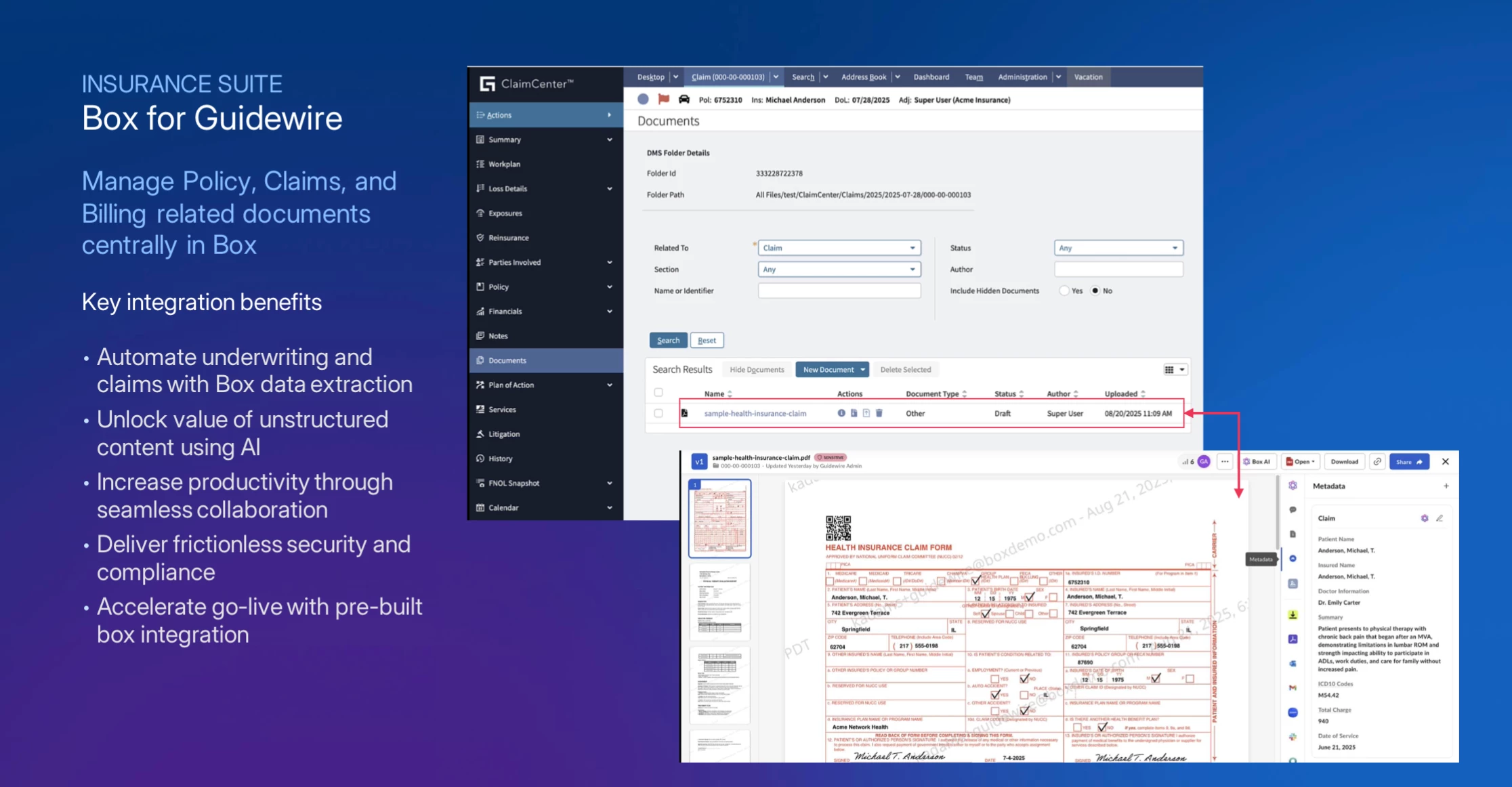
Task: Open the more options ellipsis menu
Action: coord(1225,462)
